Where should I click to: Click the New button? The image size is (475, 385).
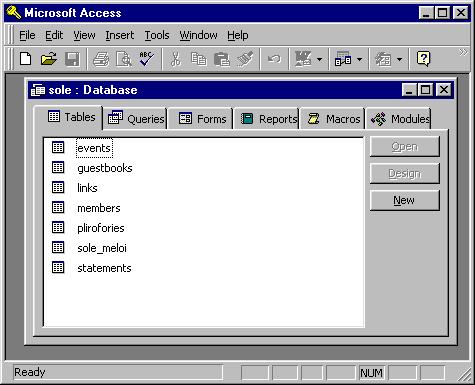(405, 200)
